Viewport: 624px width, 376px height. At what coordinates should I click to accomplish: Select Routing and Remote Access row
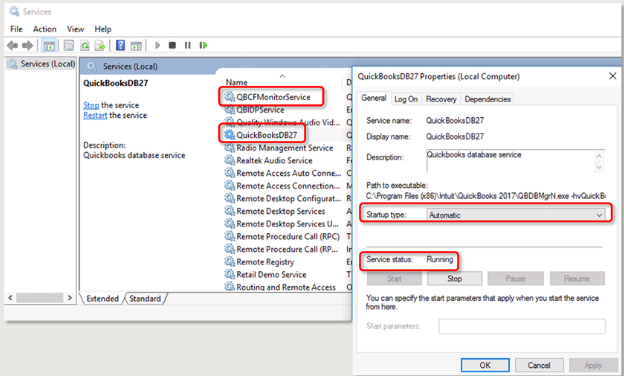tap(282, 287)
